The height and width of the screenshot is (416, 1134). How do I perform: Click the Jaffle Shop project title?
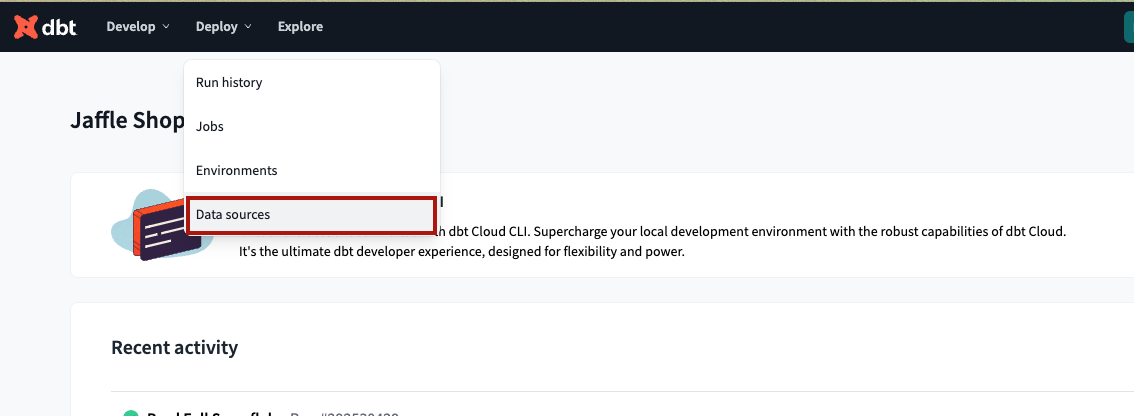(x=127, y=121)
